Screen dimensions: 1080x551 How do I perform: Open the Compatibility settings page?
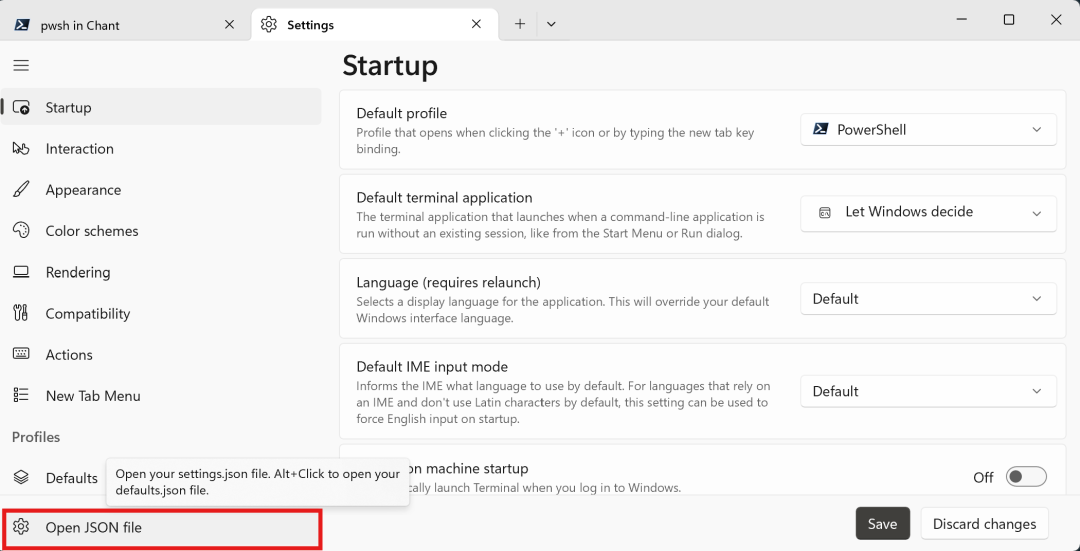[87, 314]
